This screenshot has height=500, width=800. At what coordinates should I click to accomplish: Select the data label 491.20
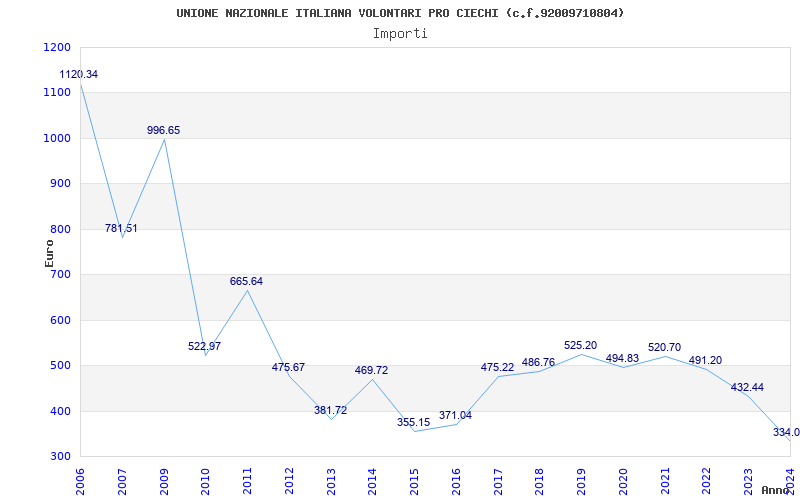tap(706, 360)
